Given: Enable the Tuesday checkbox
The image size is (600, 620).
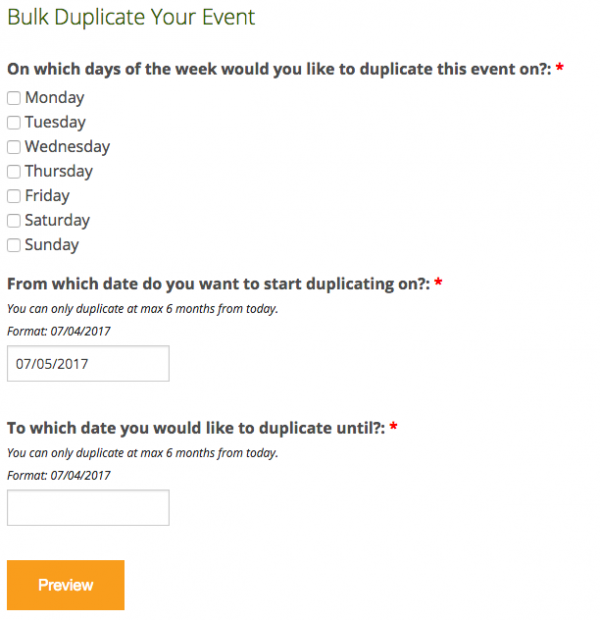Looking at the screenshot, I should (14, 123).
